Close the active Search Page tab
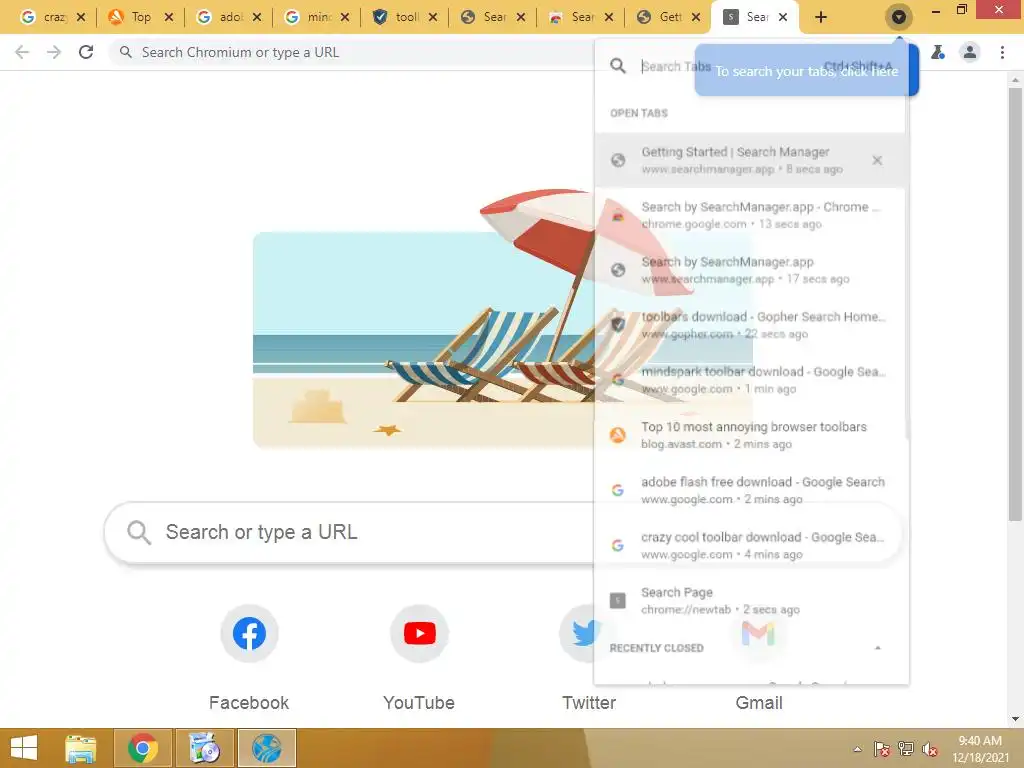Screen dimensions: 1024x768 coord(784,17)
